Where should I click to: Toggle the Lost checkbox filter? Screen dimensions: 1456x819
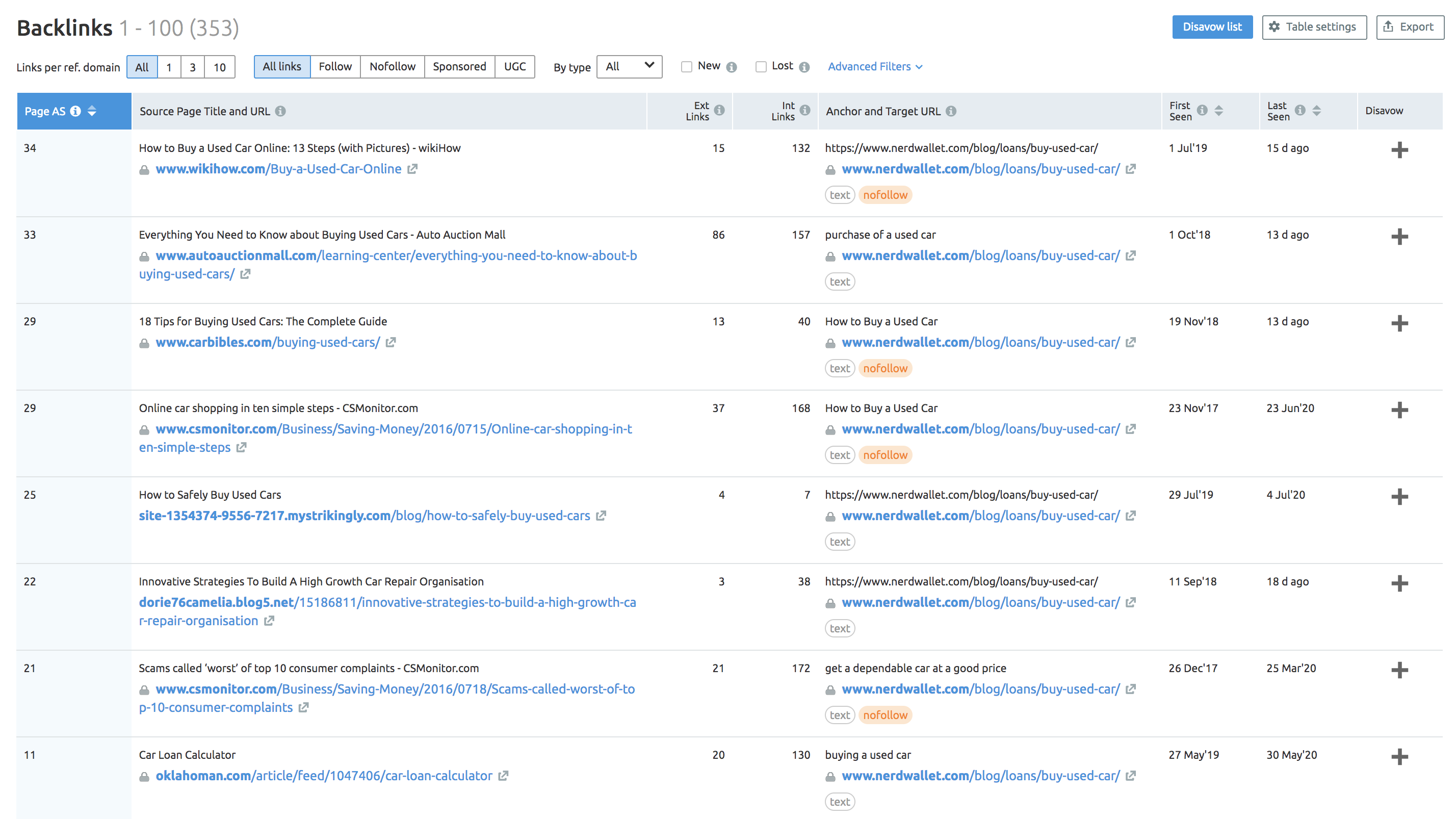760,66
